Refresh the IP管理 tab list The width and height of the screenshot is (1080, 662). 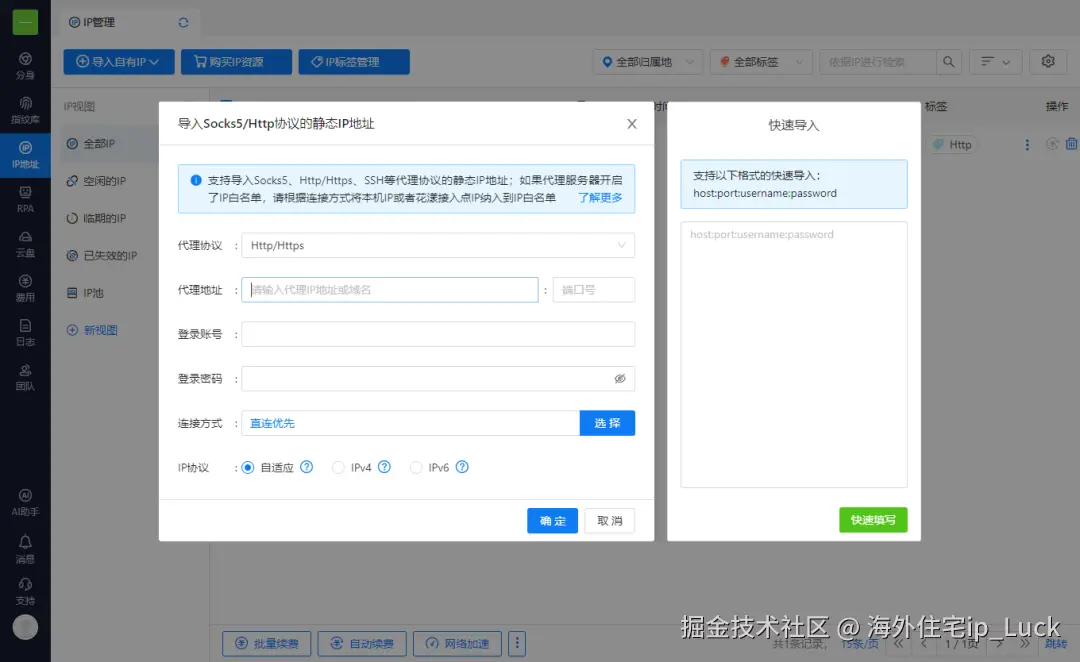pyautogui.click(x=183, y=21)
